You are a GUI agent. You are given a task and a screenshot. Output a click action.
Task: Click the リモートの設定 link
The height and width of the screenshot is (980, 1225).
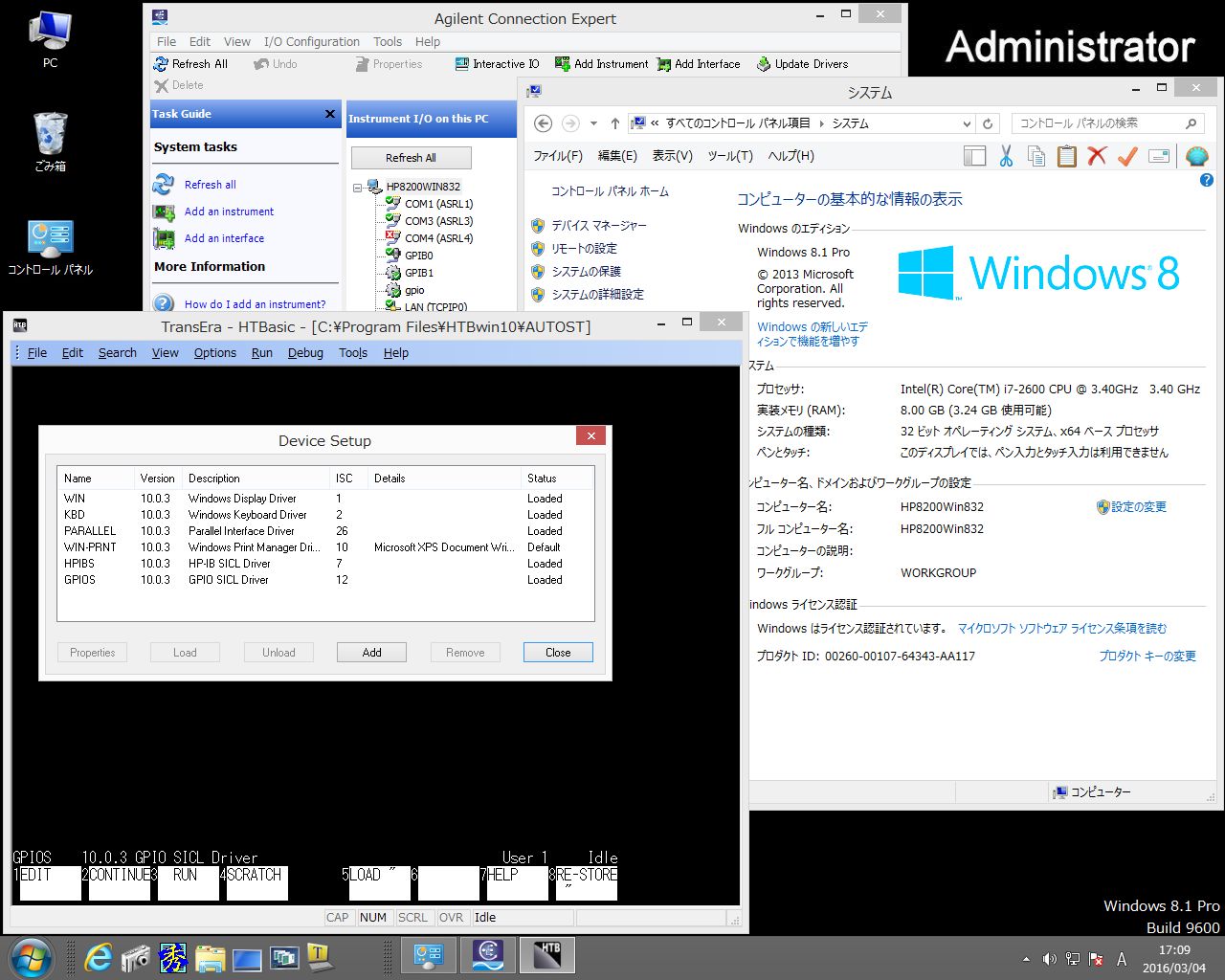[x=584, y=249]
